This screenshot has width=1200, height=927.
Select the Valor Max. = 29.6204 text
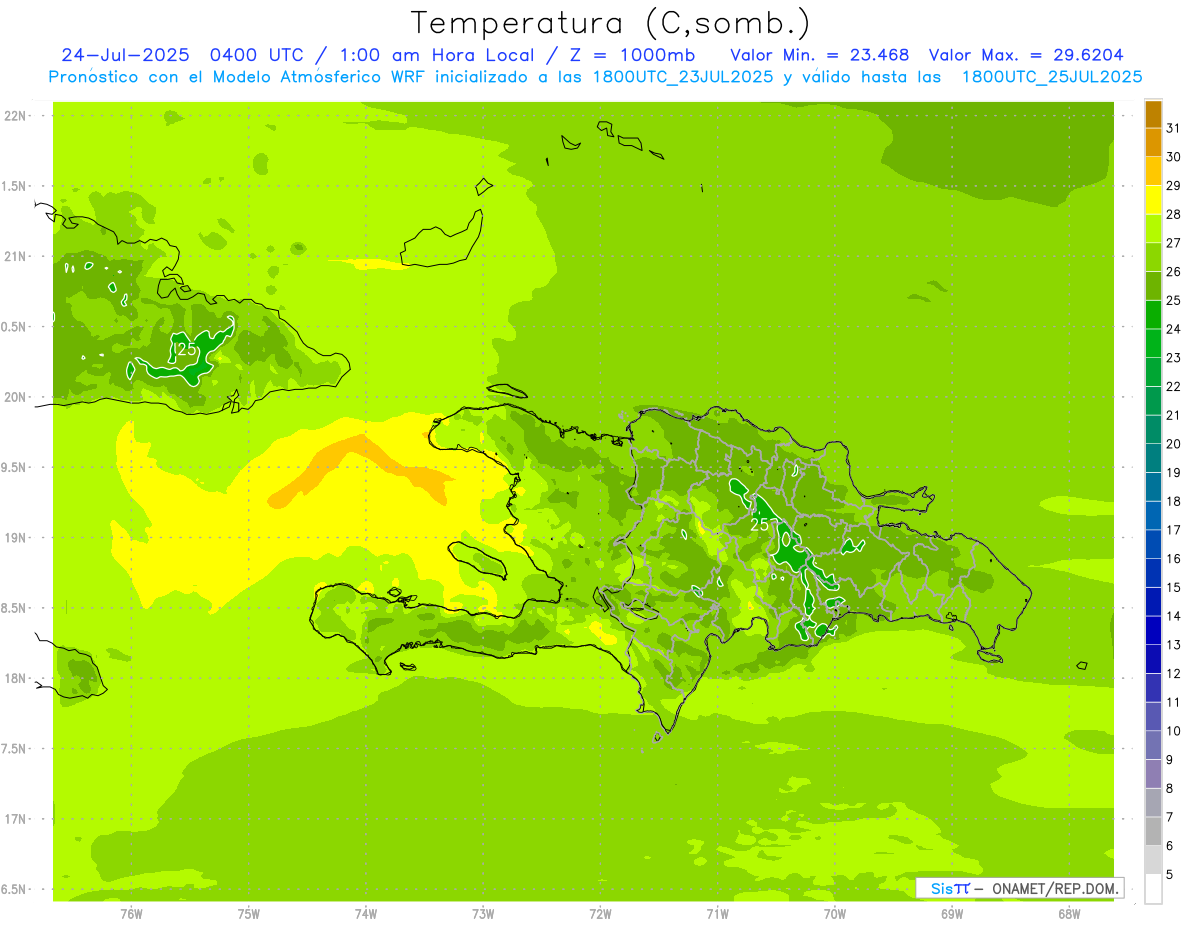click(x=1032, y=55)
